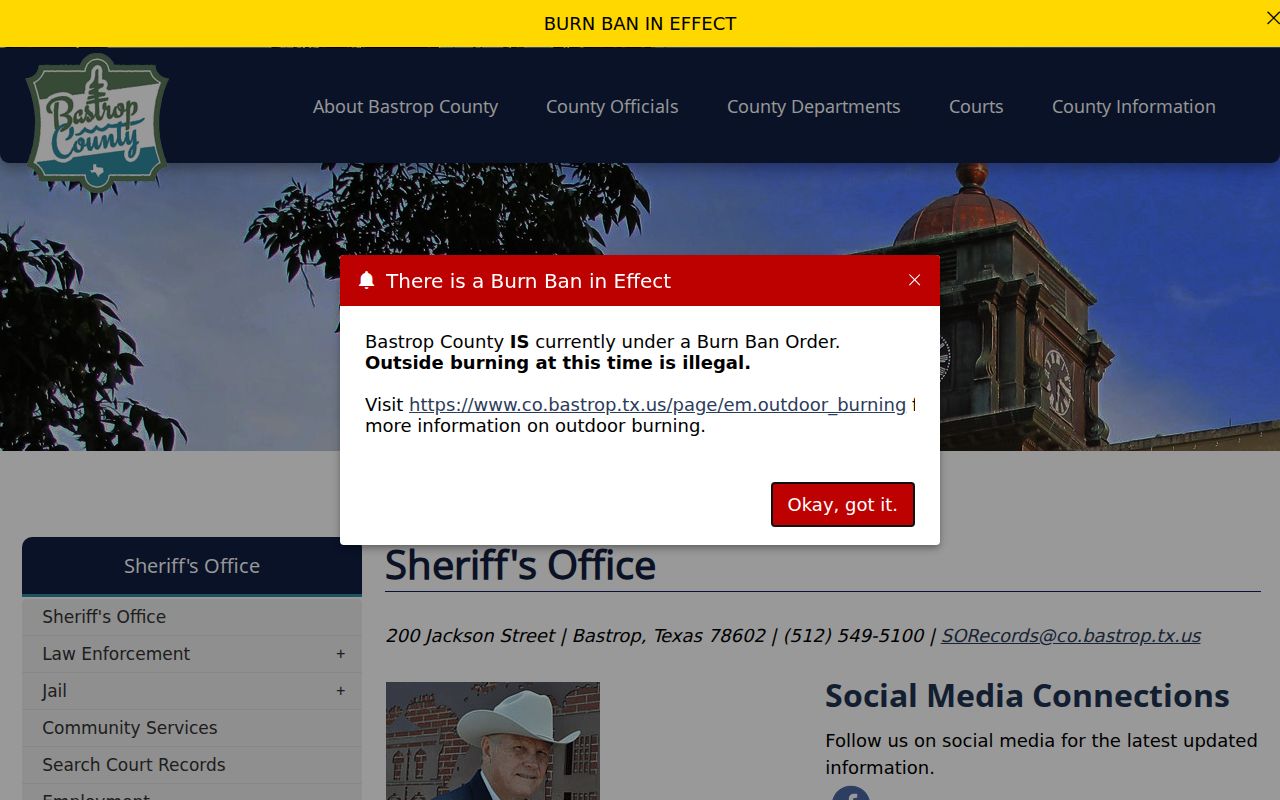Open County Officials menu
Viewport: 1280px width, 800px height.
(x=612, y=106)
